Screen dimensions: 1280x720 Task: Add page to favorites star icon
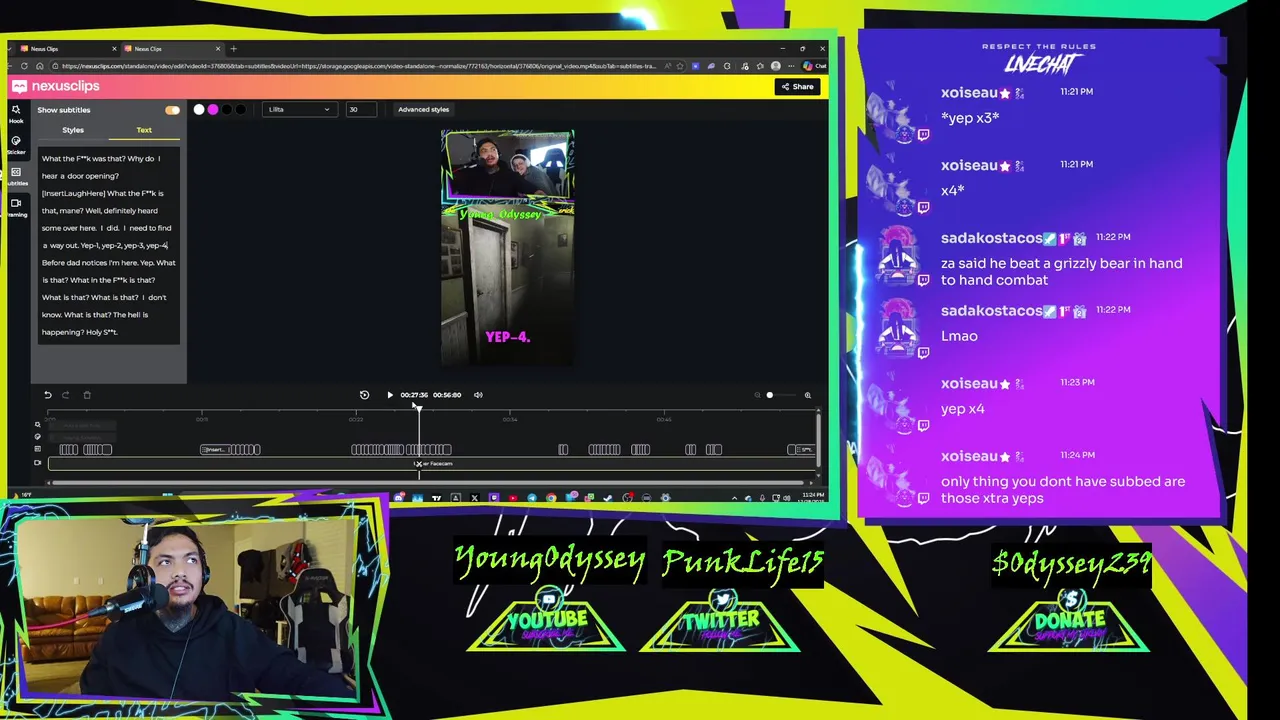click(x=680, y=66)
